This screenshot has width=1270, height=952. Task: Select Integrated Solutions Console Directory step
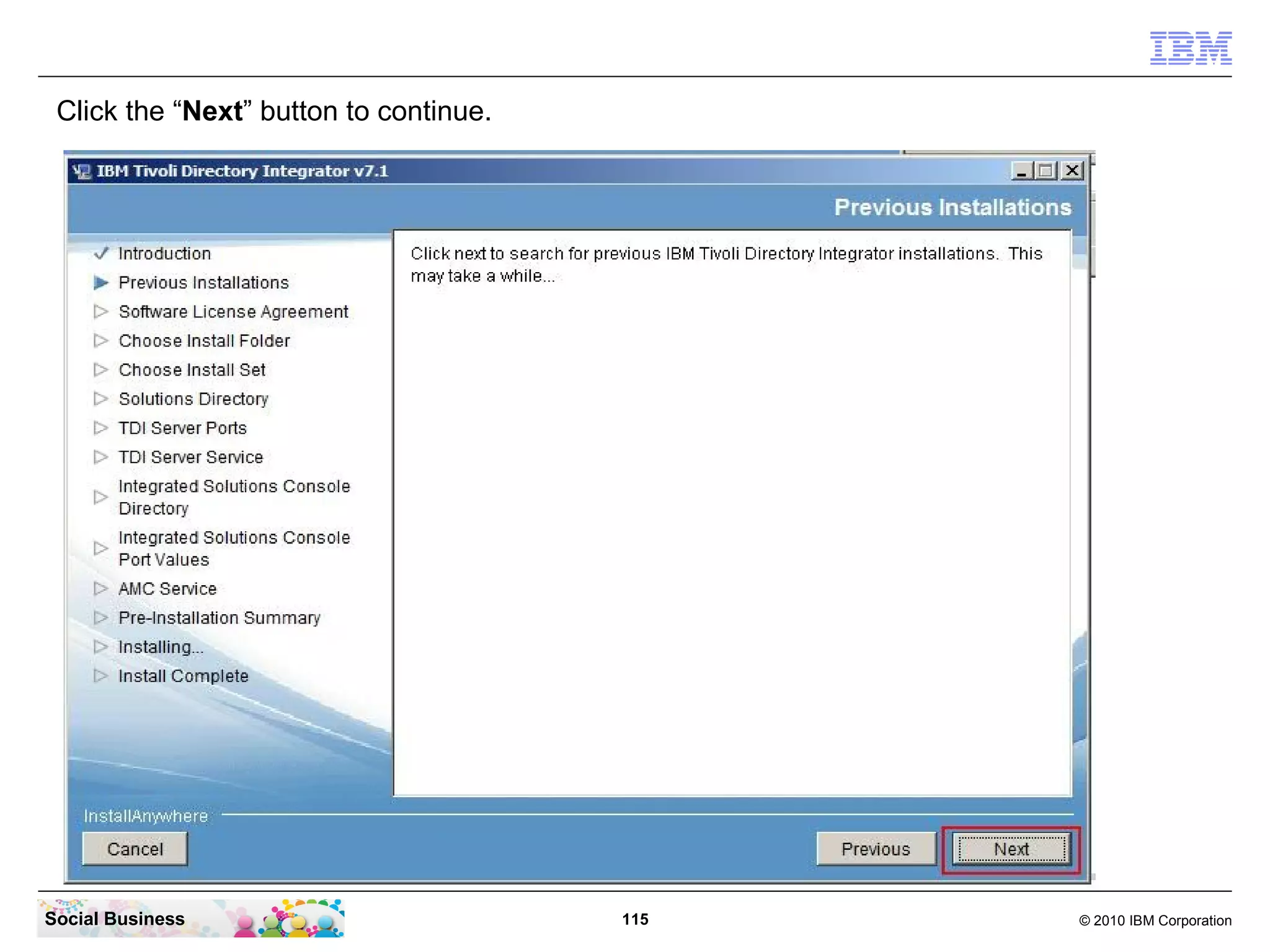pyautogui.click(x=234, y=497)
